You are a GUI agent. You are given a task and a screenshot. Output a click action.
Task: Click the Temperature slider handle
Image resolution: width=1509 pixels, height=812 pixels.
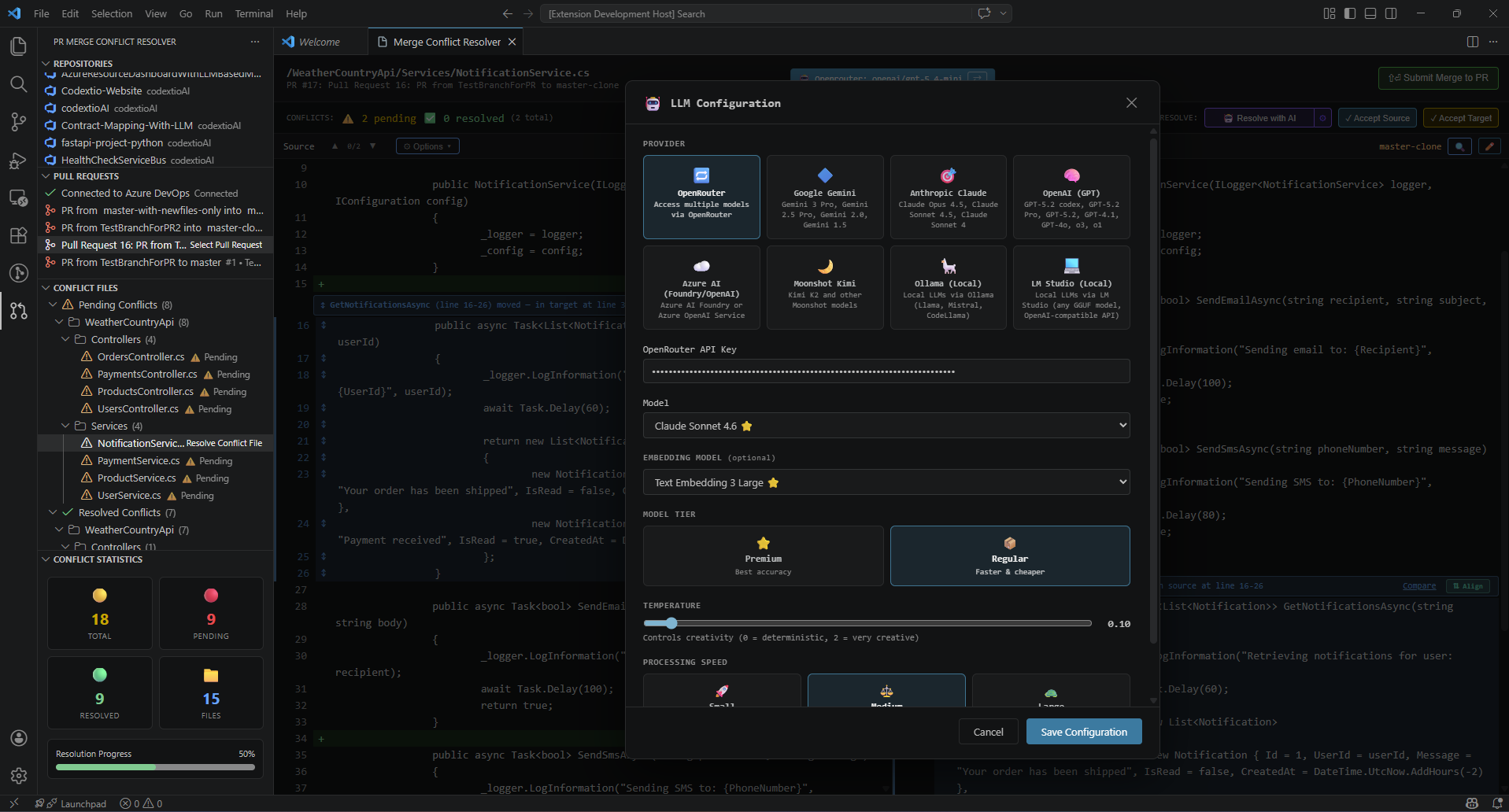point(671,623)
